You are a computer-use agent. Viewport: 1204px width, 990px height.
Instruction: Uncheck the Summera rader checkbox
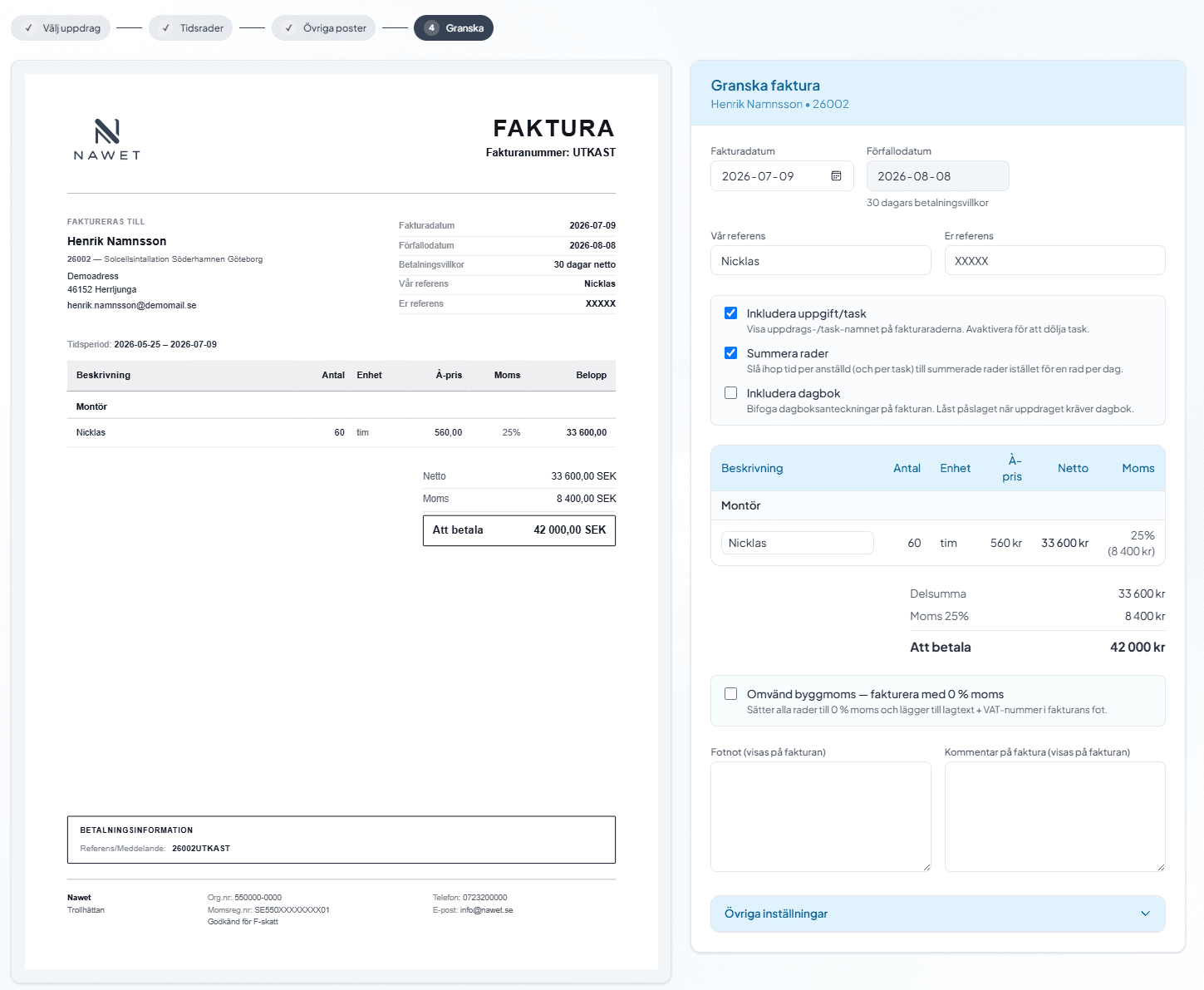coord(730,353)
